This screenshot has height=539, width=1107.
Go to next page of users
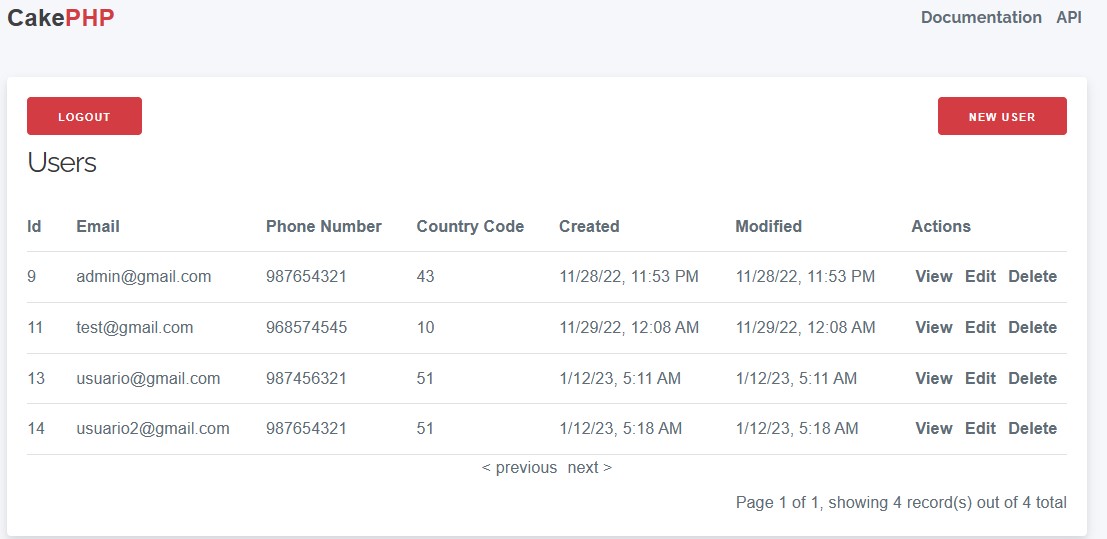pyautogui.click(x=589, y=468)
